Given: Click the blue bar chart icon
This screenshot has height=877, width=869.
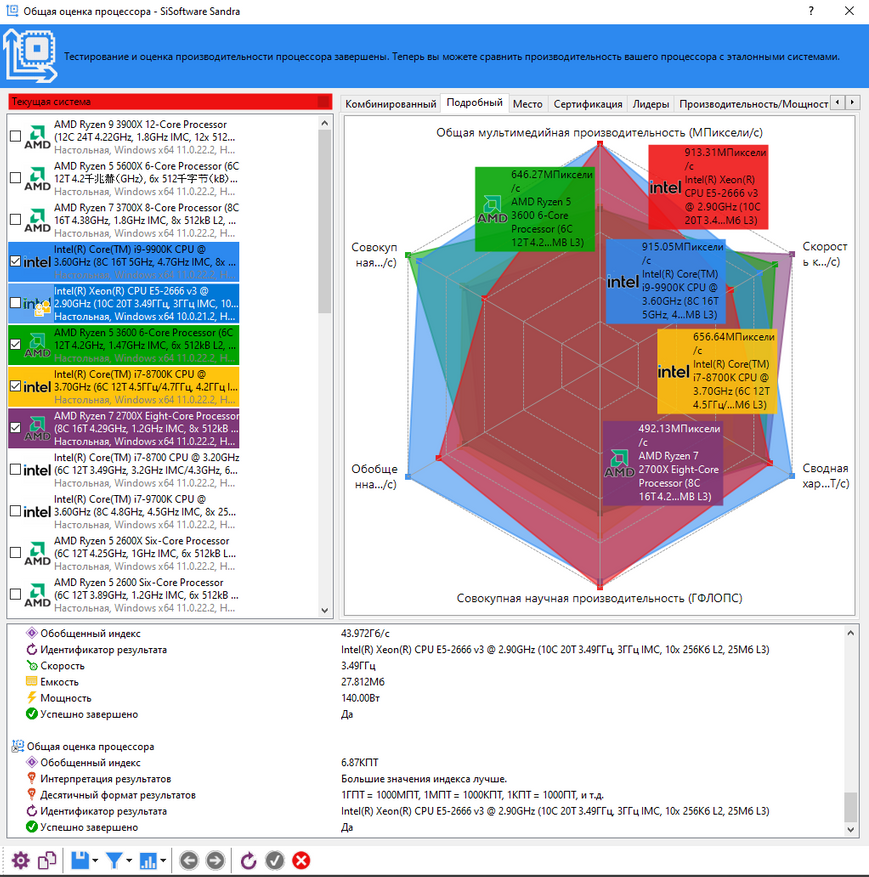Looking at the screenshot, I should 149,860.
